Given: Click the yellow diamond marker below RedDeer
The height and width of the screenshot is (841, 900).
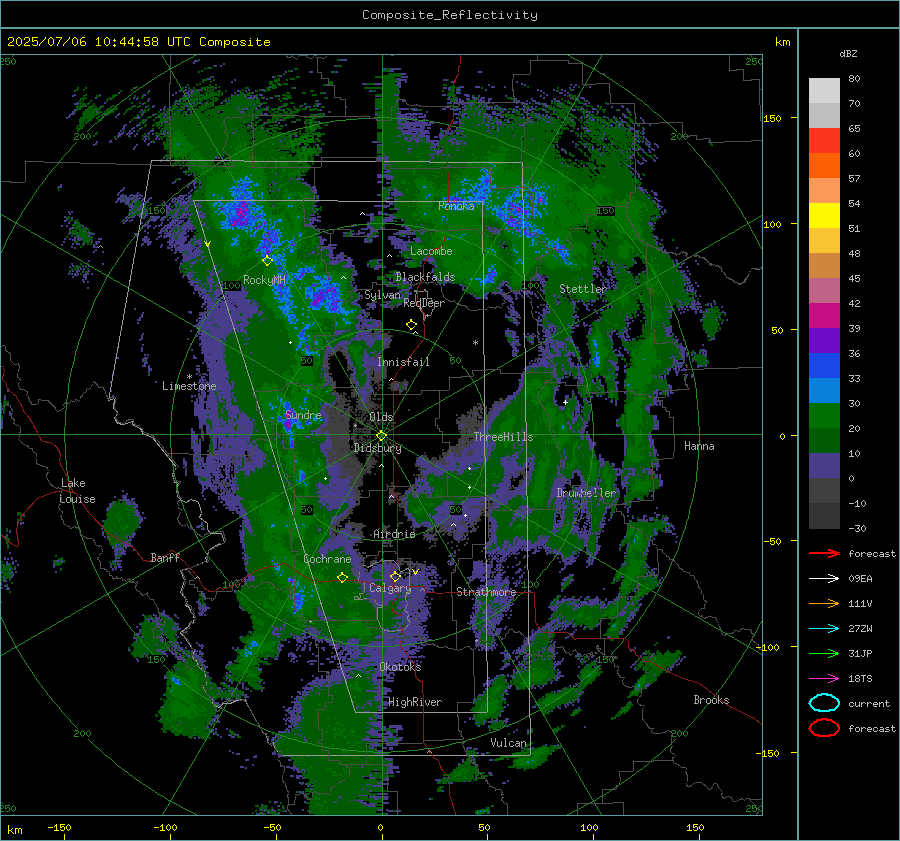Looking at the screenshot, I should (x=411, y=325).
